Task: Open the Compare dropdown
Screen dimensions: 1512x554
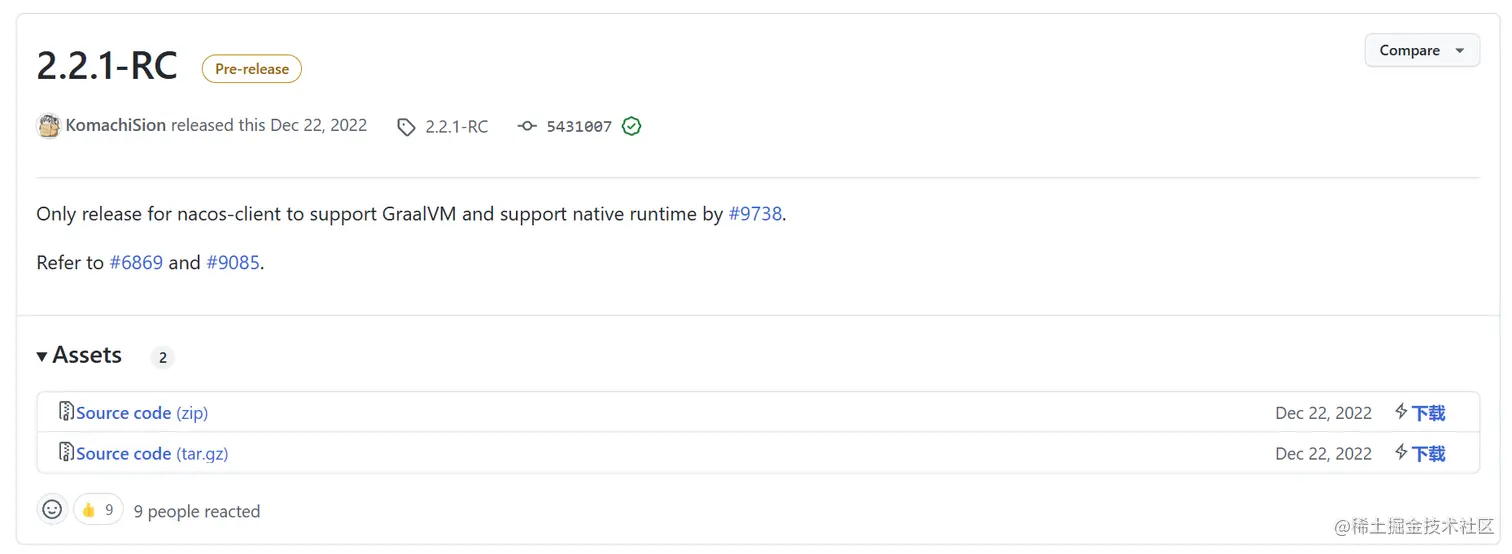Action: [x=1421, y=51]
